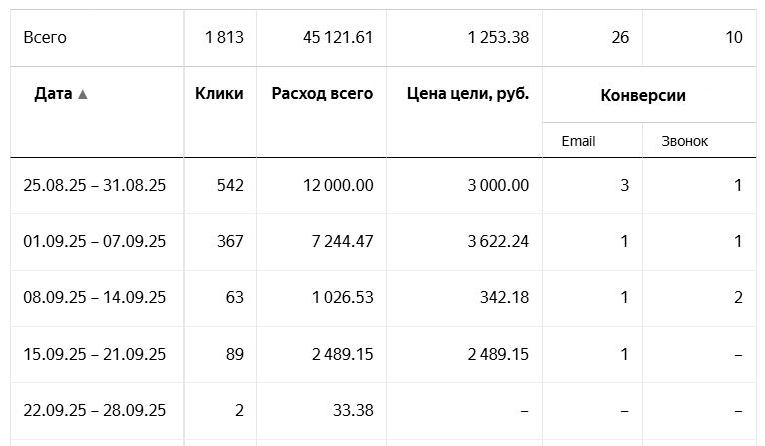Click total clicks value 1 813
The width and height of the screenshot is (765, 446).
[x=224, y=38]
